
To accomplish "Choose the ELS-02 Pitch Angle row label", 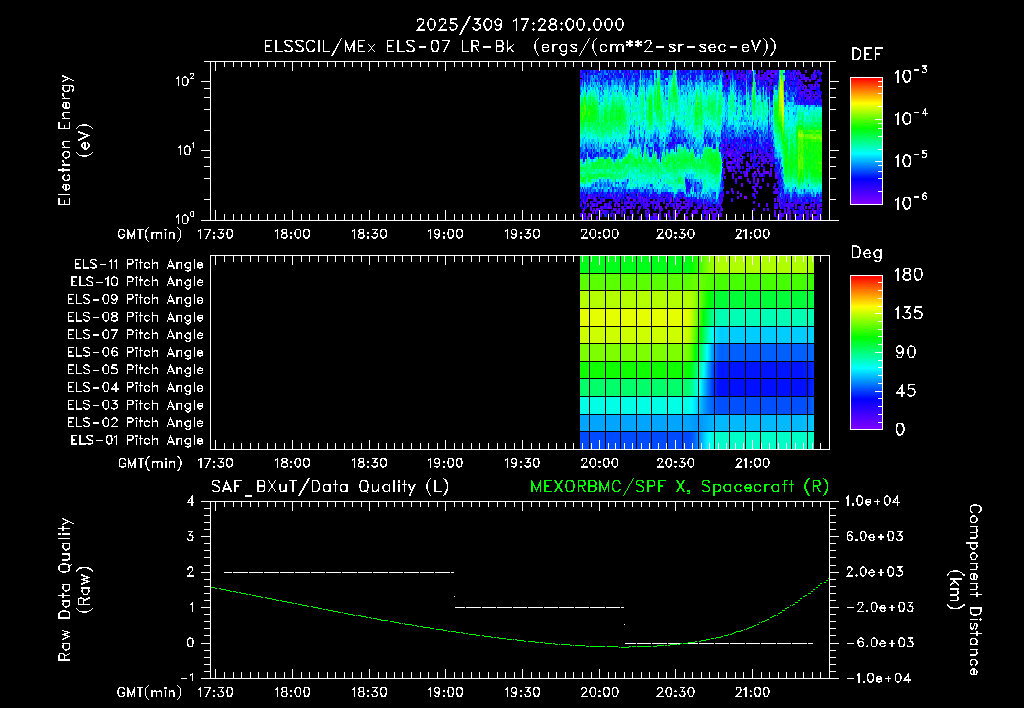I will click(x=135, y=423).
